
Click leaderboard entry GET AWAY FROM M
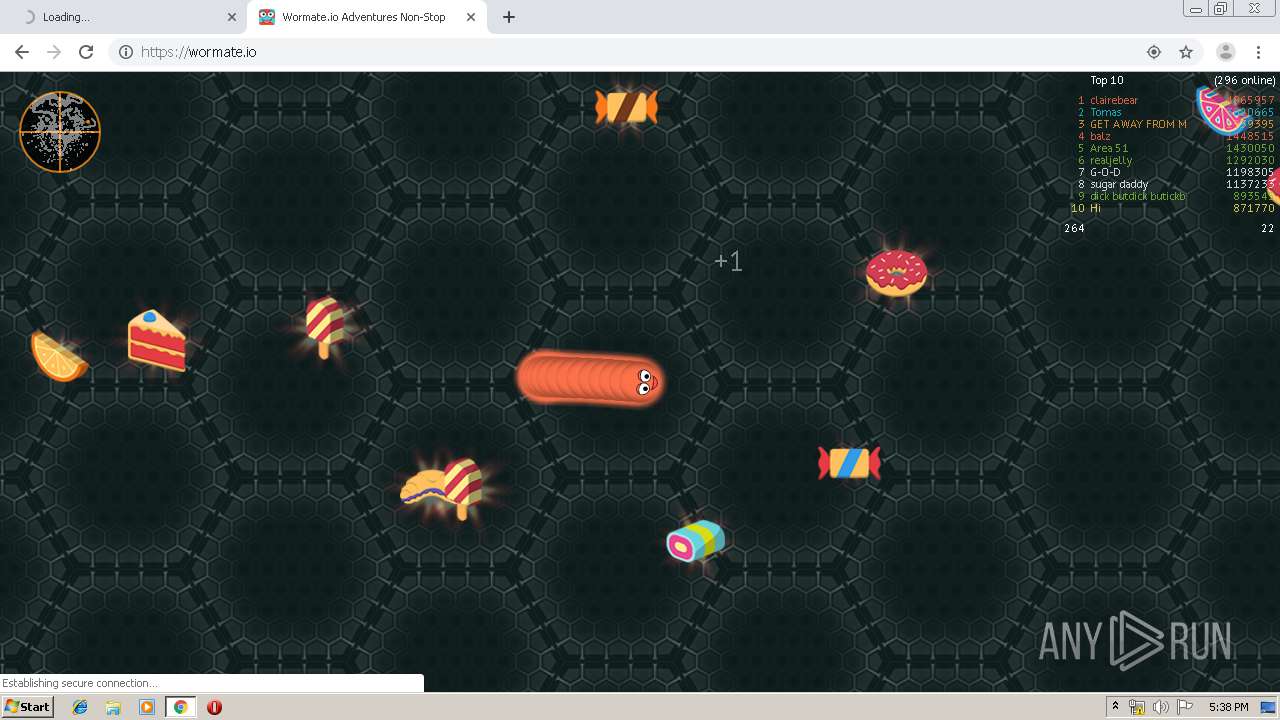(x=1138, y=124)
